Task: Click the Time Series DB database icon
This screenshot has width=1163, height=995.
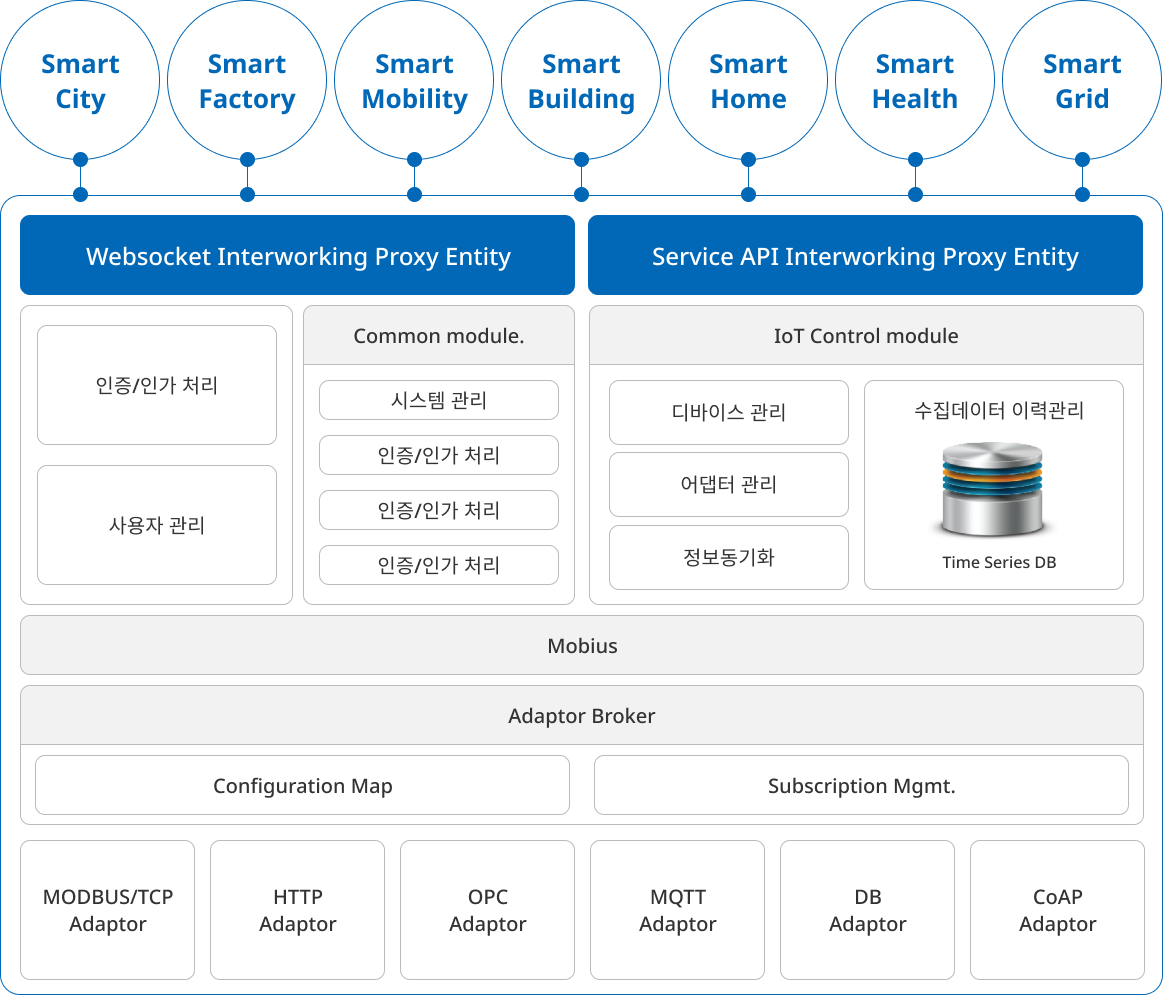Action: click(992, 490)
